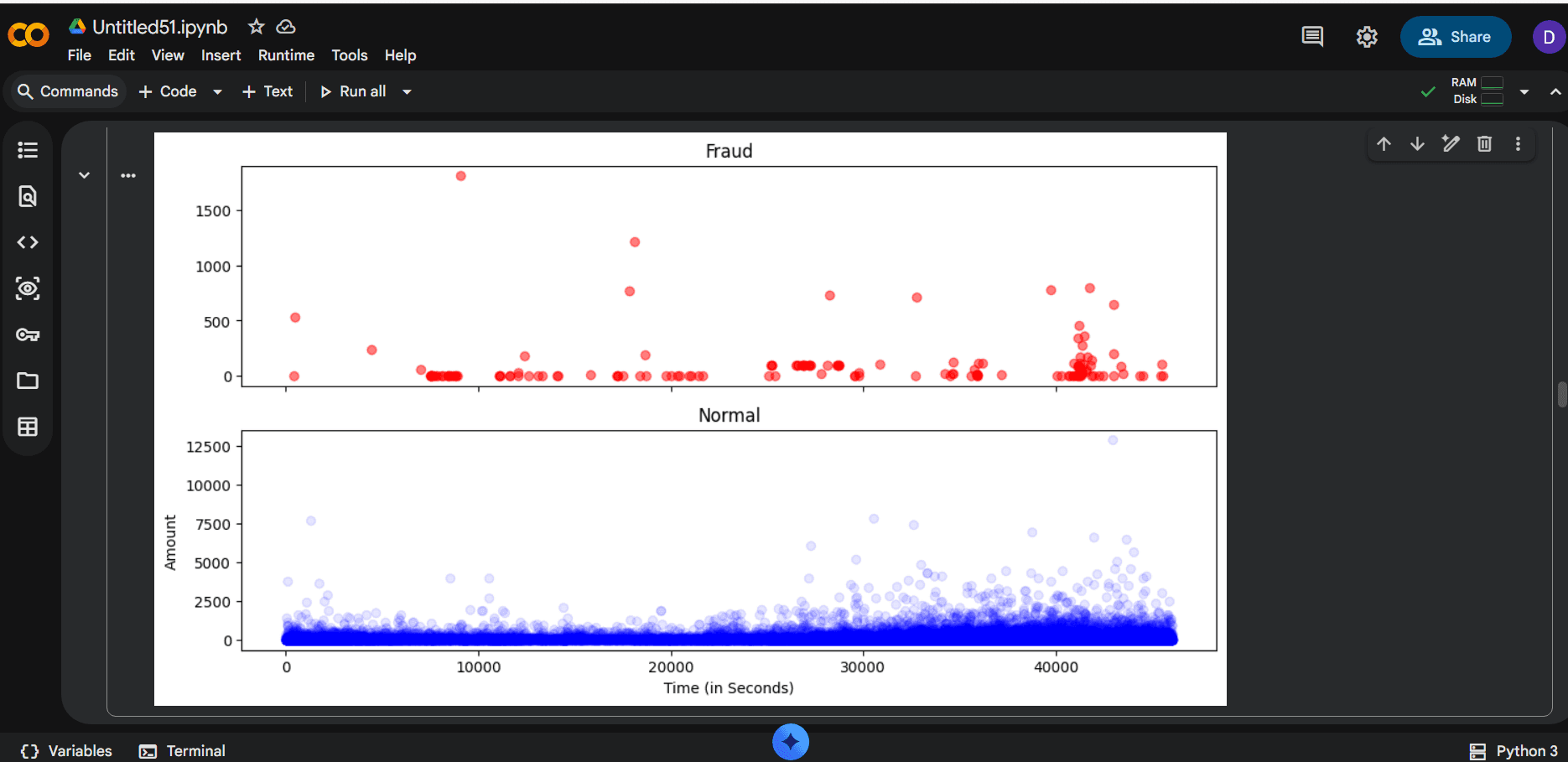The image size is (1568, 762).
Task: Open the Google Drive file icon
Action: pyautogui.click(x=77, y=26)
